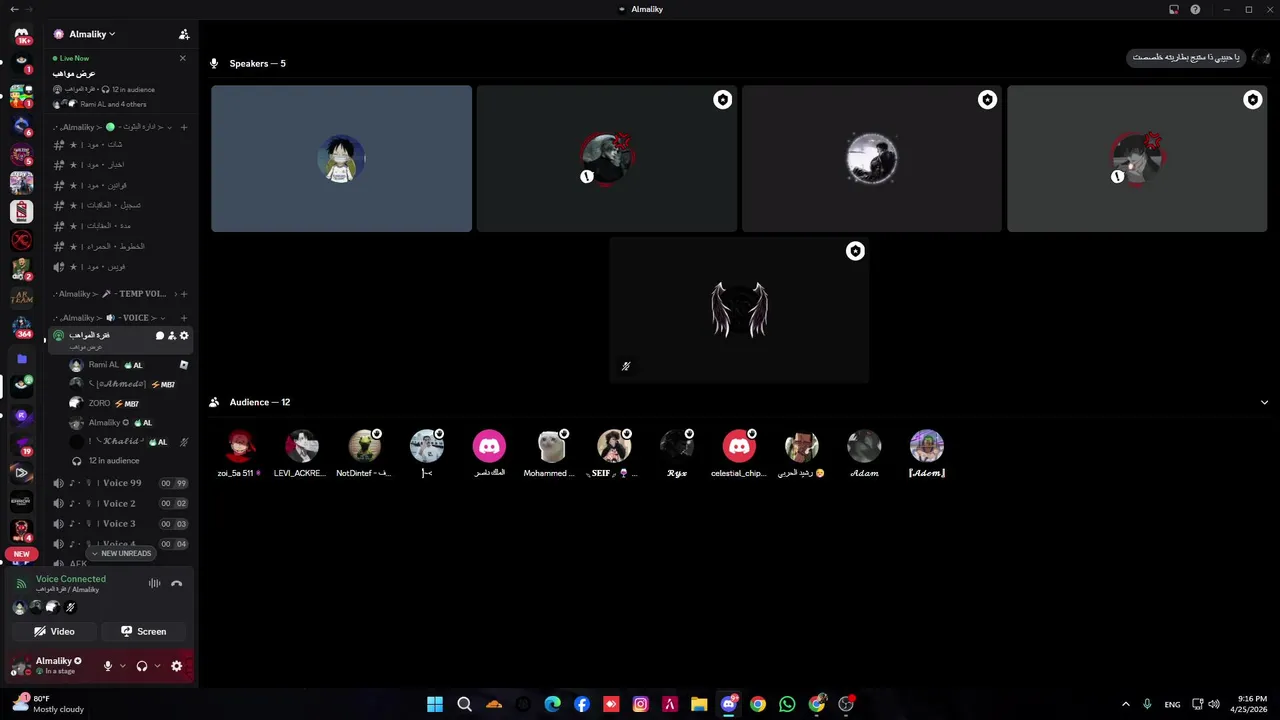Show hidden system tray icons arrow
This screenshot has width=1280, height=720.
1125,704
